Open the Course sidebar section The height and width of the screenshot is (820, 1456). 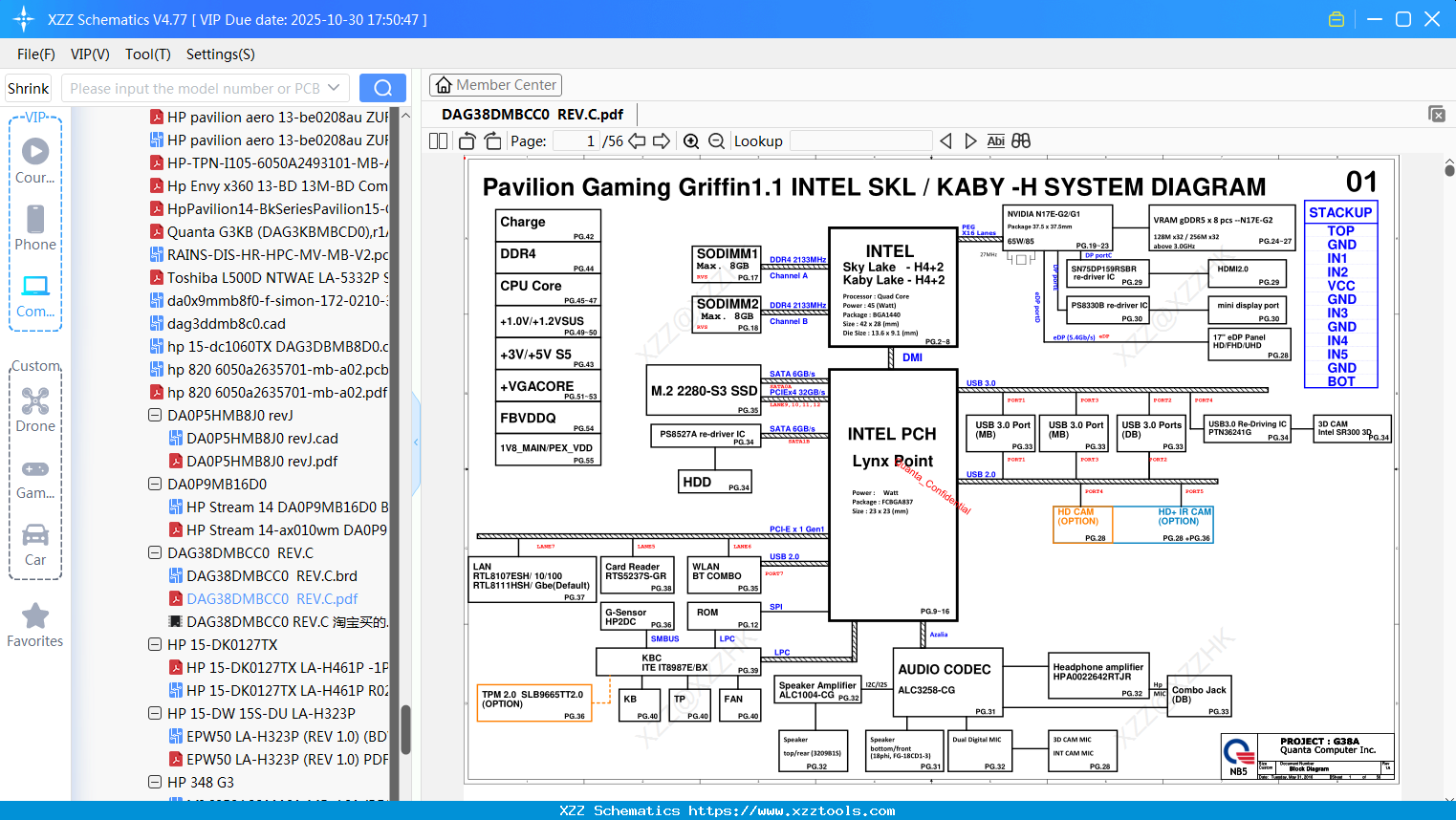(35, 161)
